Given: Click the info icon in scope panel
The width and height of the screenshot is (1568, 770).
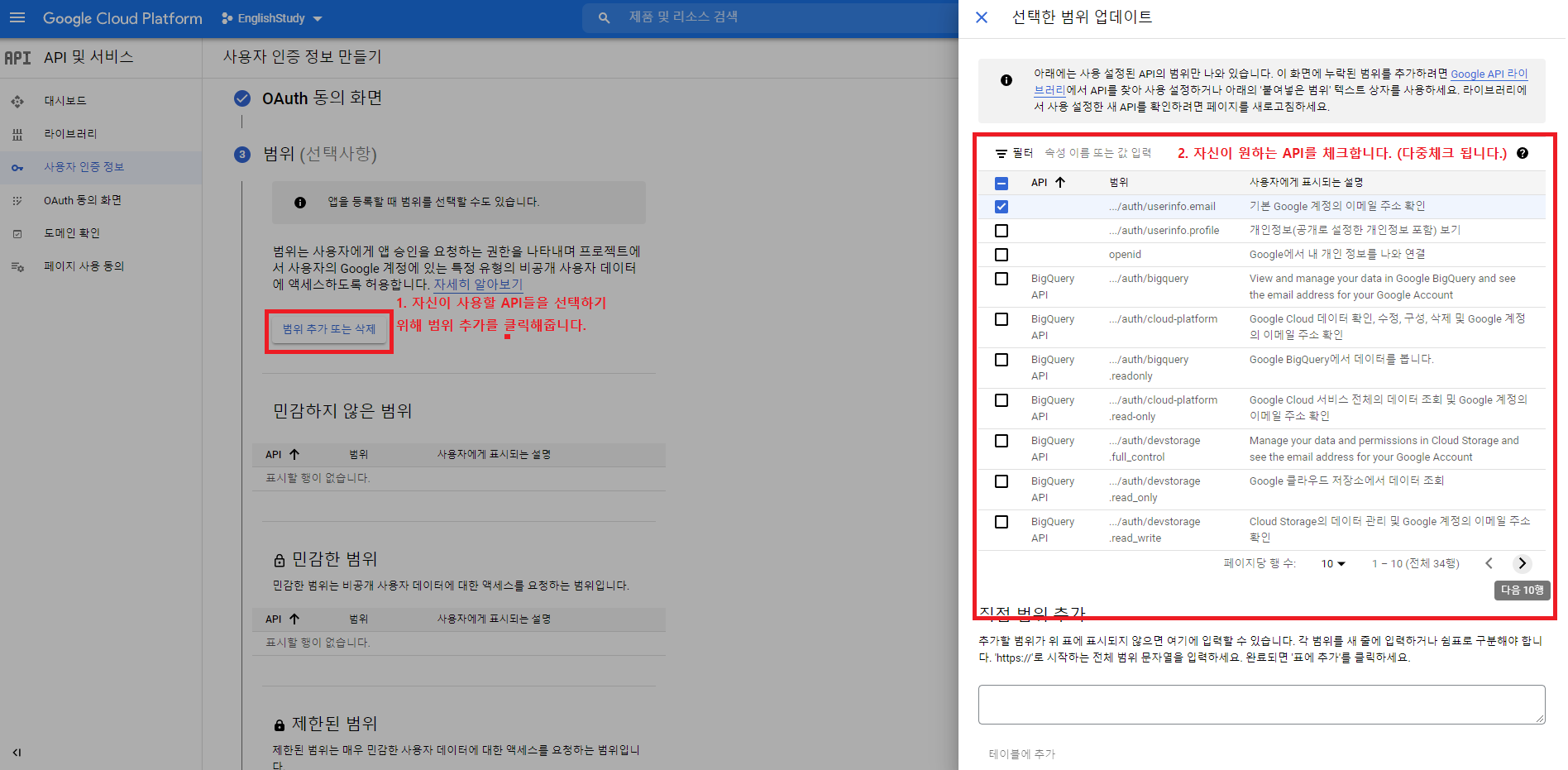Looking at the screenshot, I should (x=1006, y=80).
